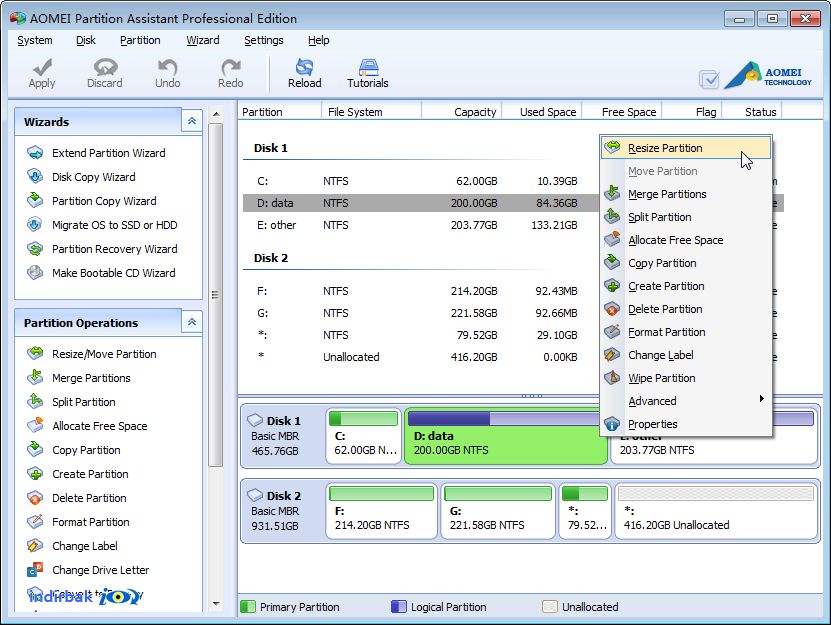Expand the Advanced submenu arrow
The height and width of the screenshot is (625, 831).
click(762, 399)
